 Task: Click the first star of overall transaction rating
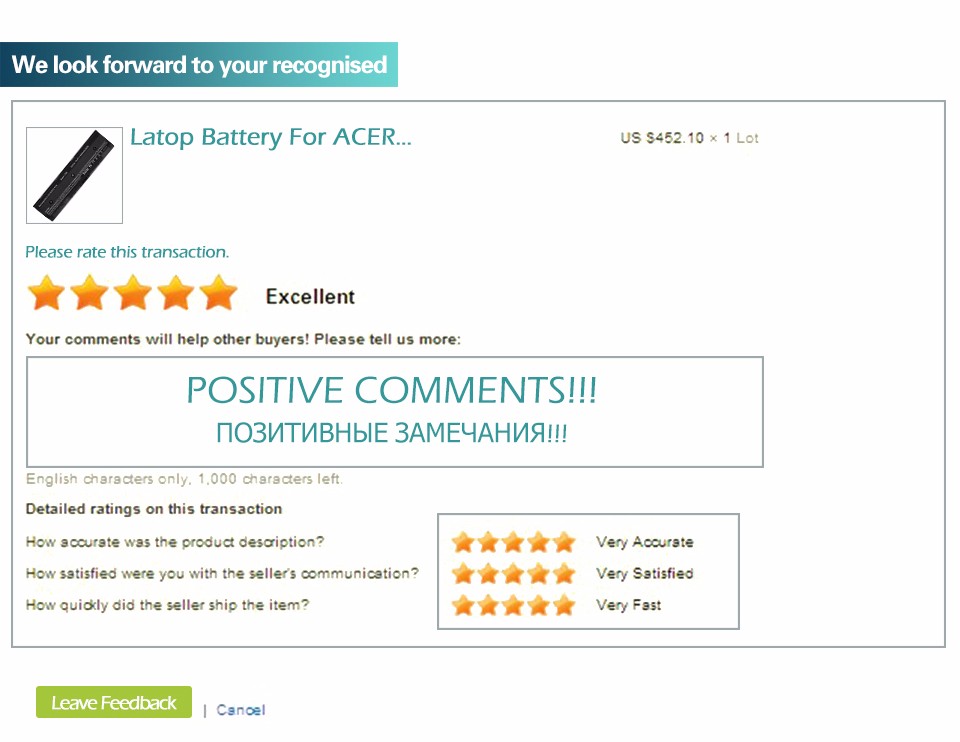(x=46, y=294)
